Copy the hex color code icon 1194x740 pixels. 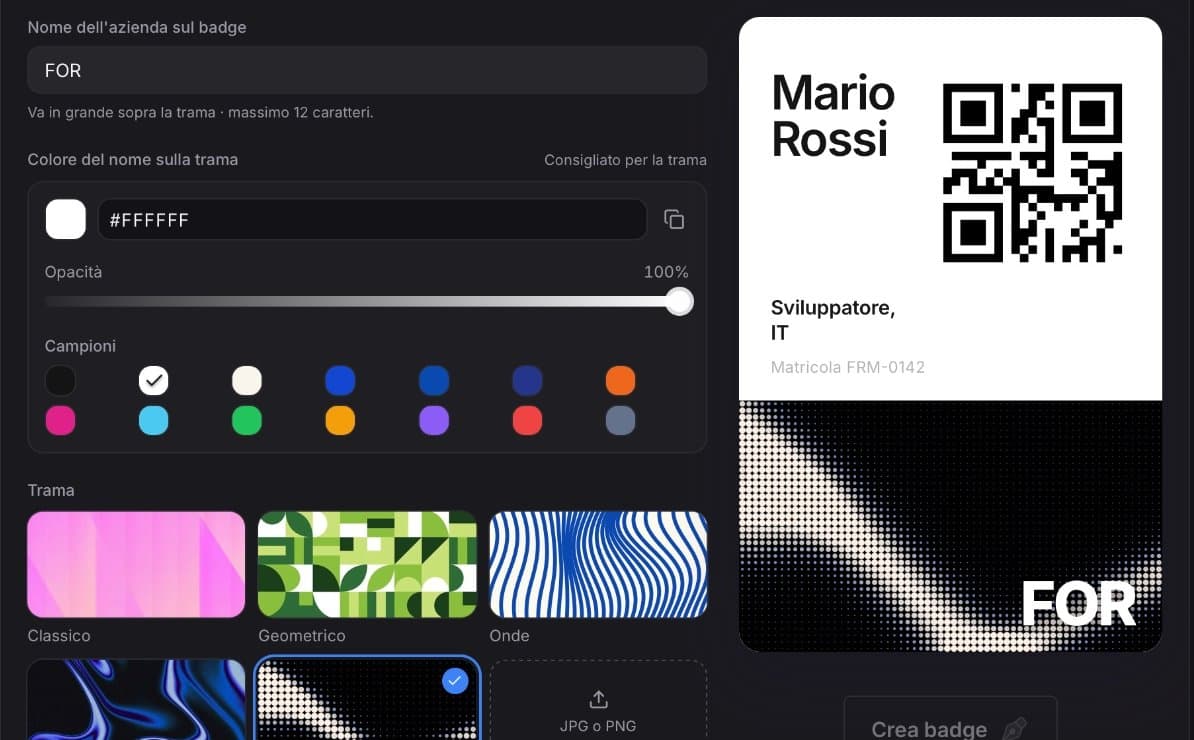click(x=674, y=219)
